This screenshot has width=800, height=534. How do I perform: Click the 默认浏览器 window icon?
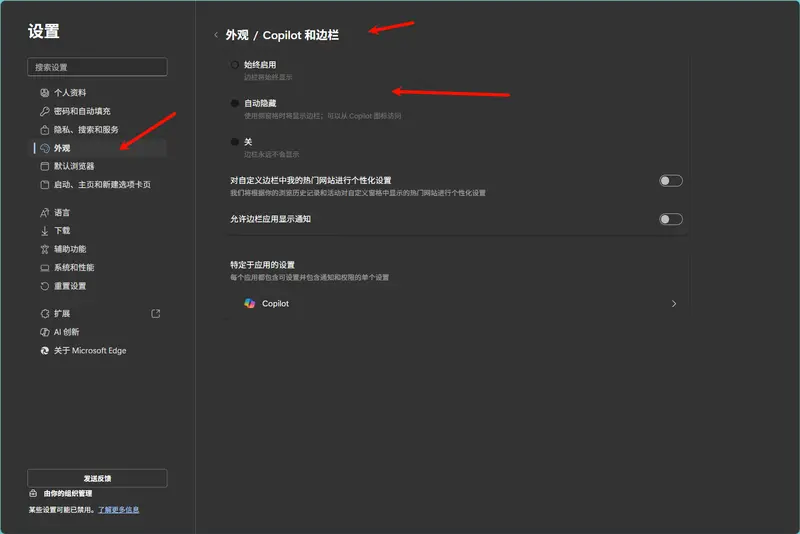click(45, 166)
